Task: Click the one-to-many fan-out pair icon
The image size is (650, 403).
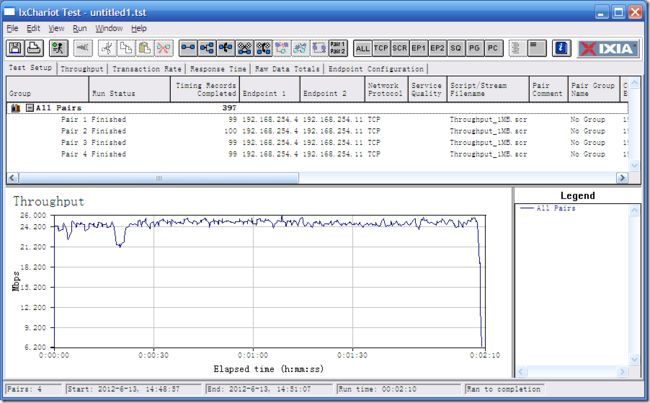Action: (226, 48)
